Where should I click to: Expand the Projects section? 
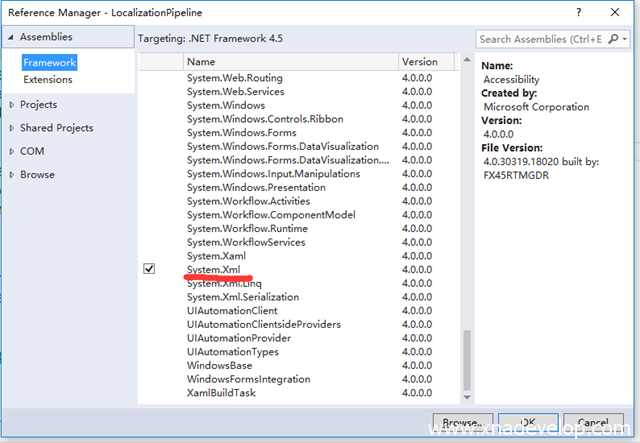coord(11,105)
